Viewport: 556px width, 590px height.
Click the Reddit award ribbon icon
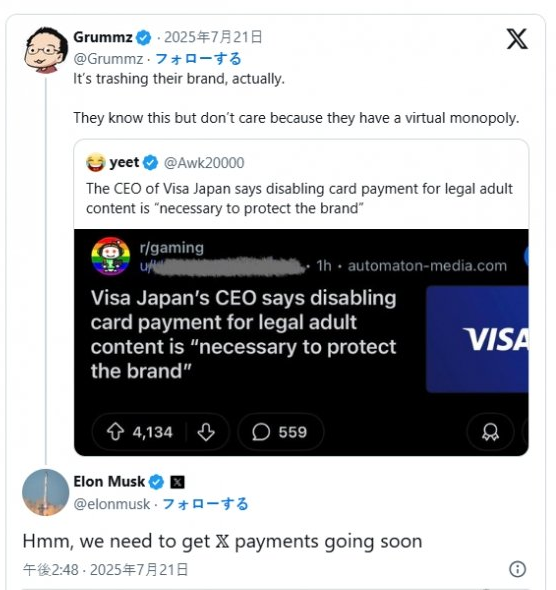coord(490,432)
